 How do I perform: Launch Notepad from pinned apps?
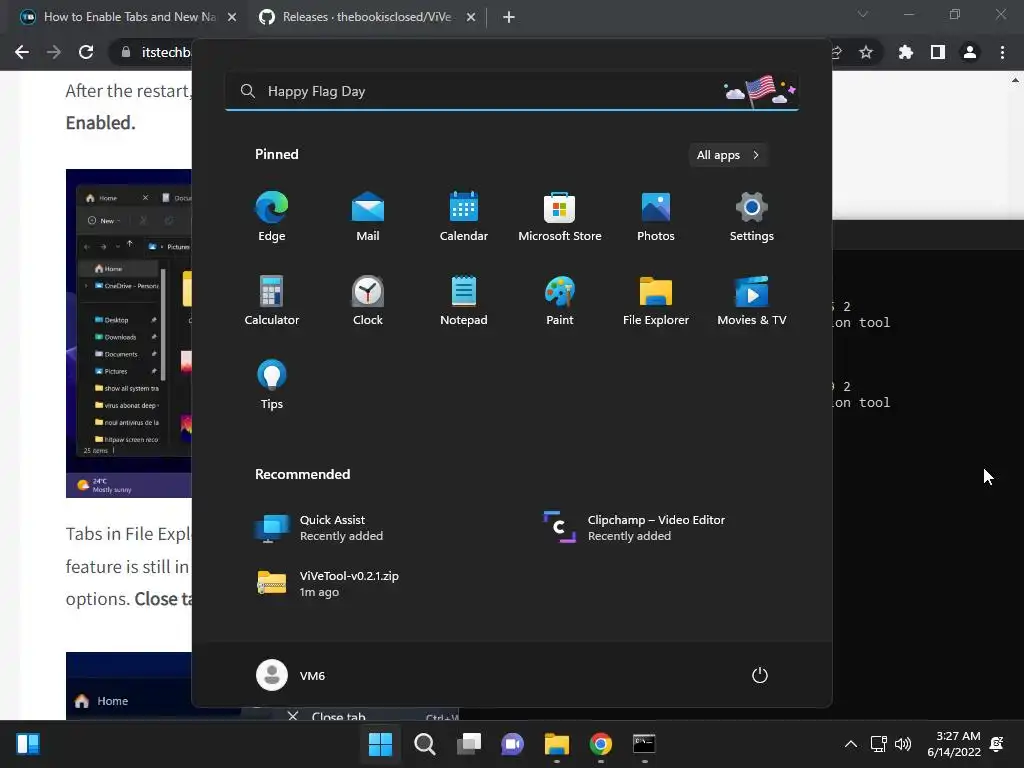[x=464, y=300]
